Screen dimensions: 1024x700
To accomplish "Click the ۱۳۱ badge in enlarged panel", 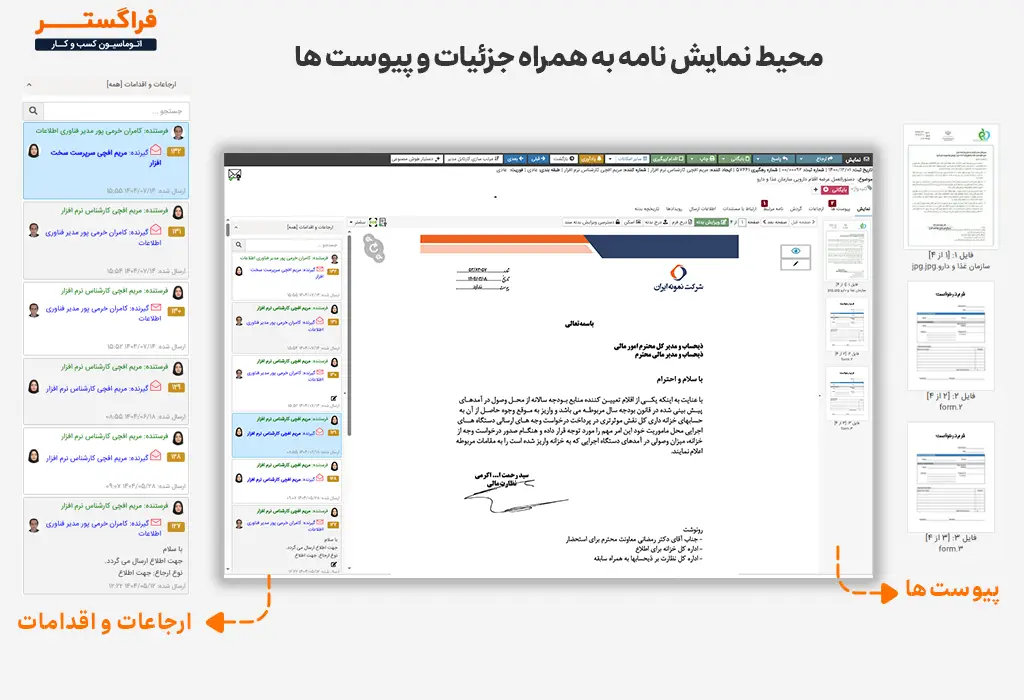I will click(x=176, y=231).
